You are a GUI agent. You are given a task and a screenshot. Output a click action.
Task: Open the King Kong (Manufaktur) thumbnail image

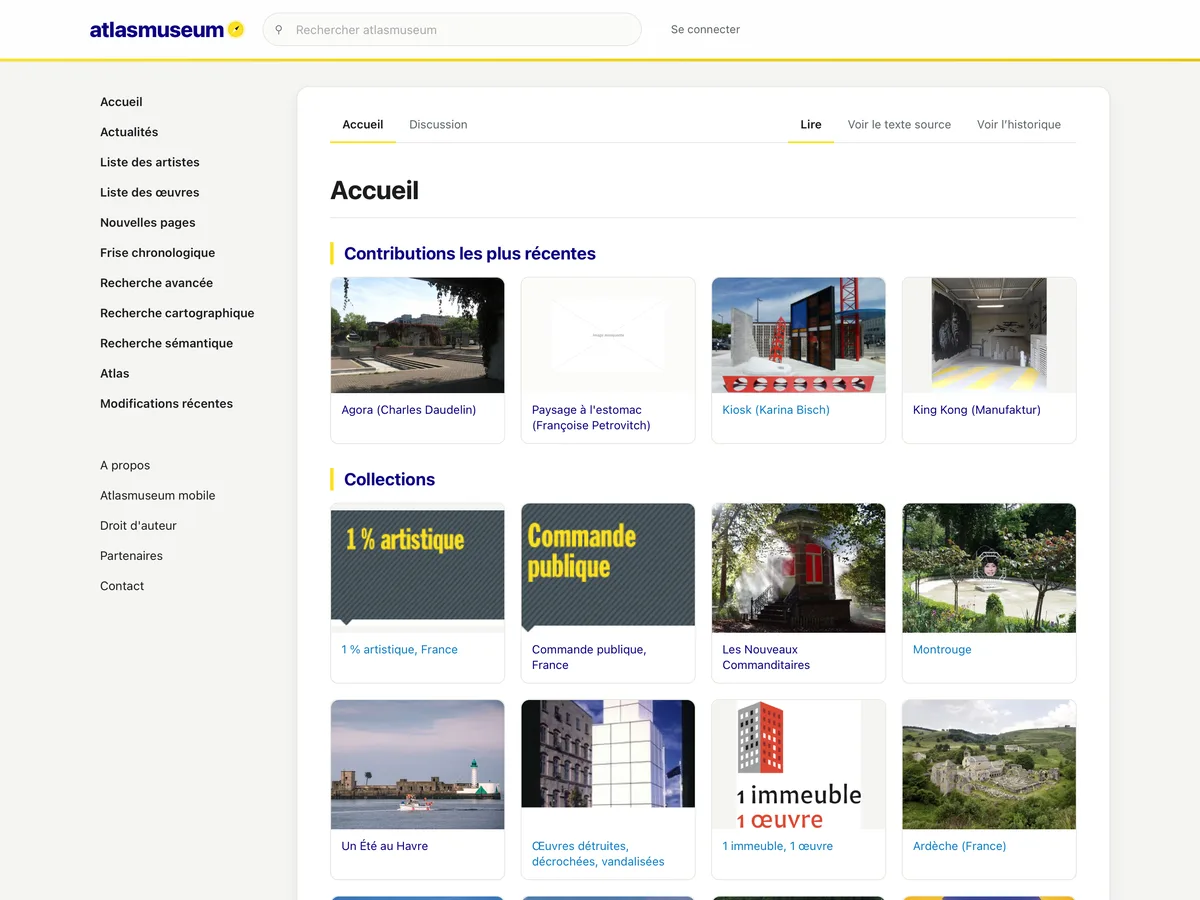[x=989, y=335]
